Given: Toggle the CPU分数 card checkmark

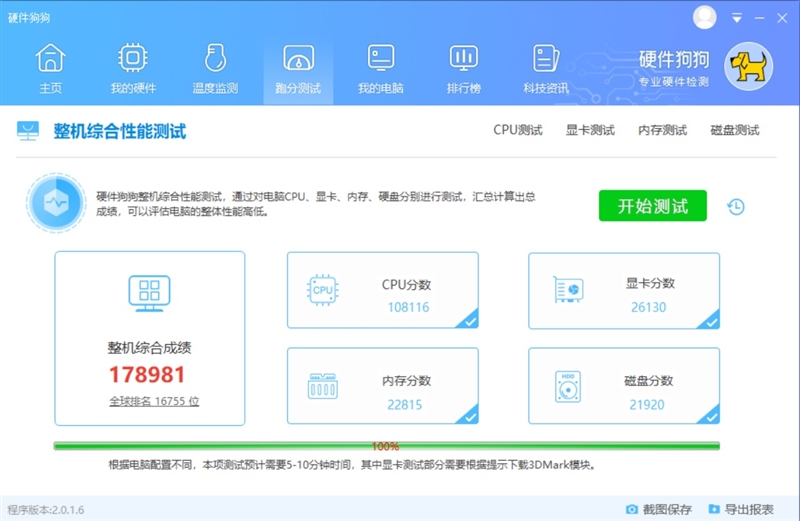Looking at the screenshot, I should coord(469,320).
